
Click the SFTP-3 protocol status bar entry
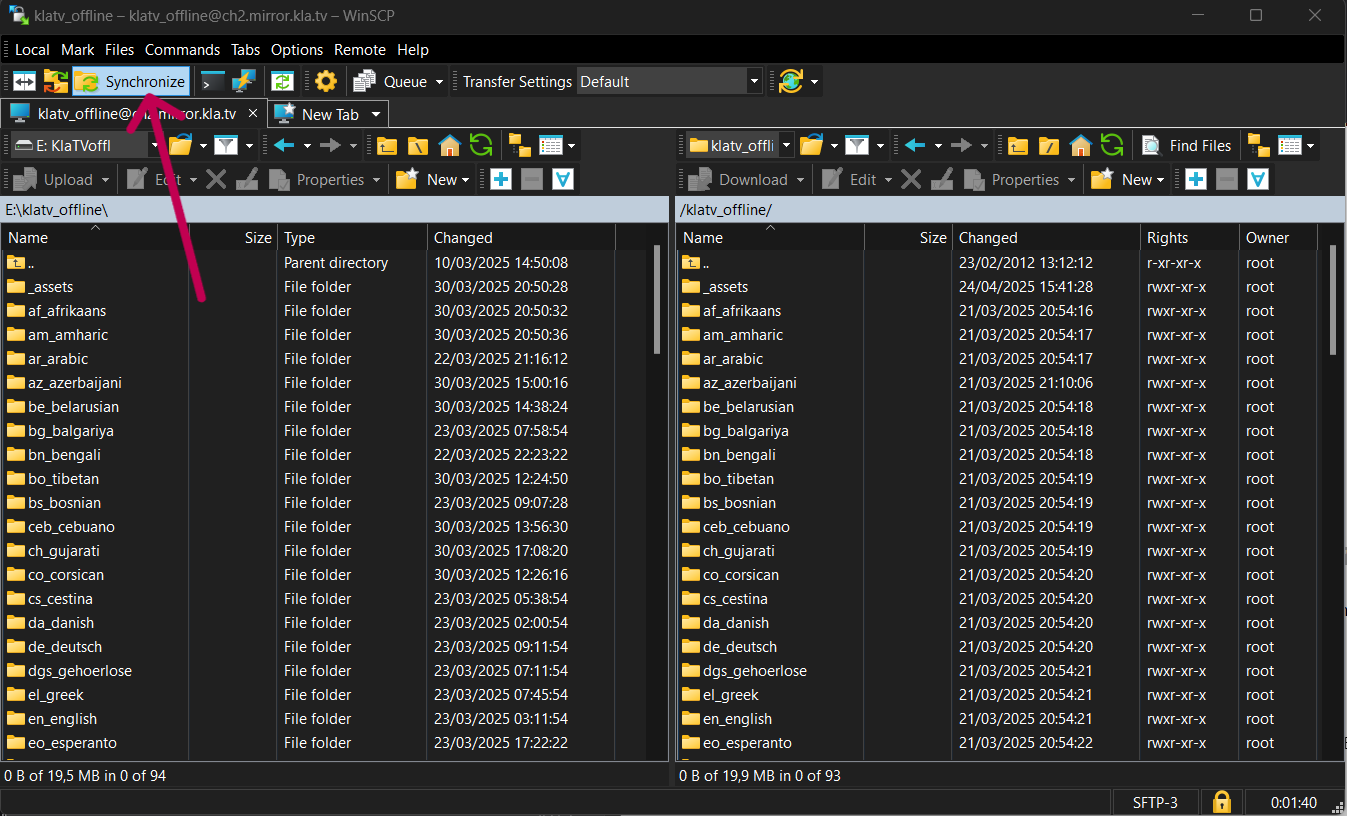[x=1155, y=802]
